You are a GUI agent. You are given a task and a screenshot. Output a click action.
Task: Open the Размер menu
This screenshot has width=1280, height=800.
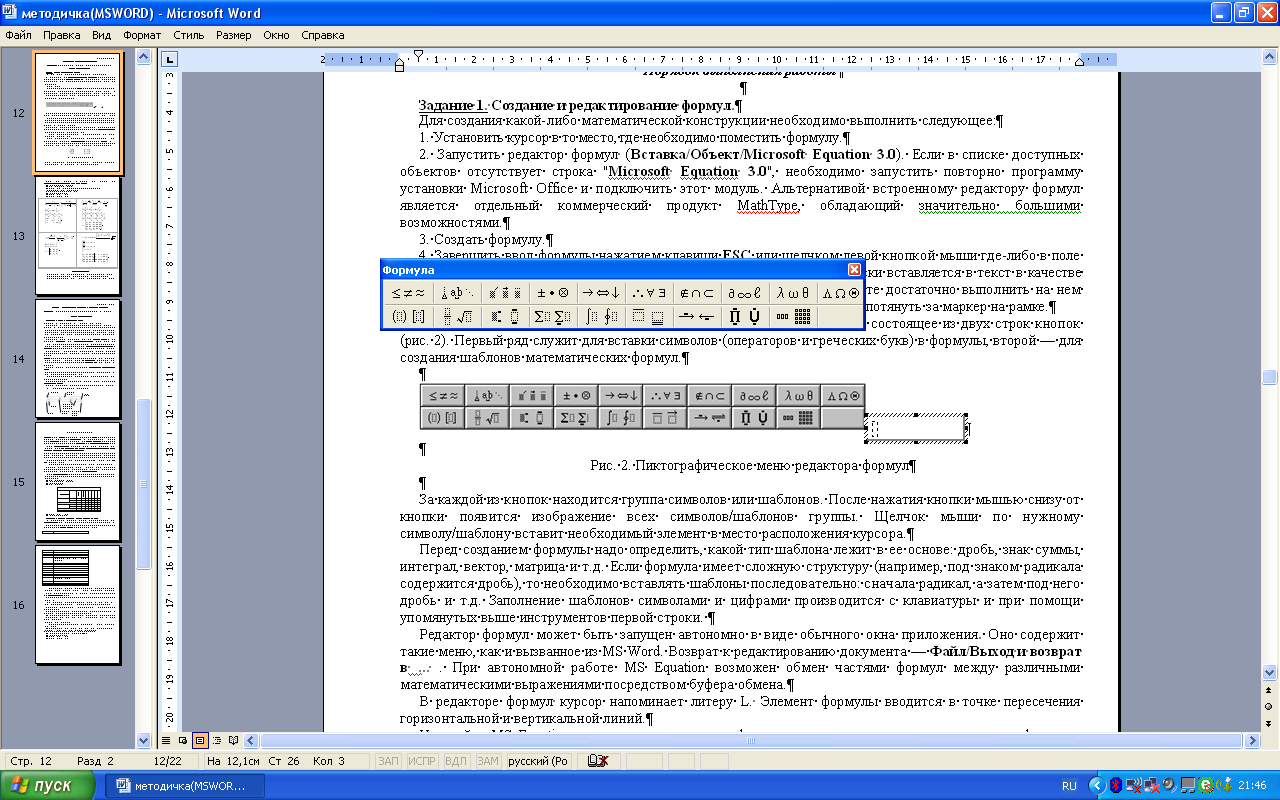[x=234, y=34]
